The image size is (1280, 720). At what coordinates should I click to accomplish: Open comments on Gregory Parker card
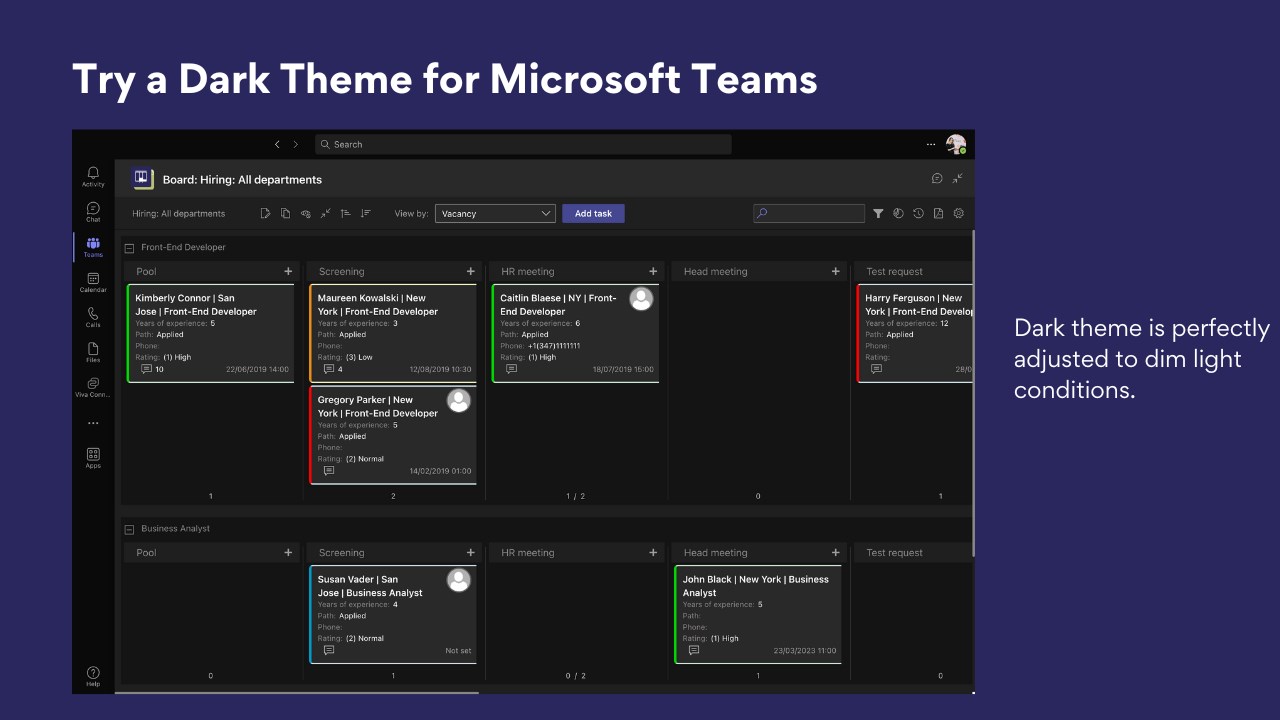pos(329,471)
